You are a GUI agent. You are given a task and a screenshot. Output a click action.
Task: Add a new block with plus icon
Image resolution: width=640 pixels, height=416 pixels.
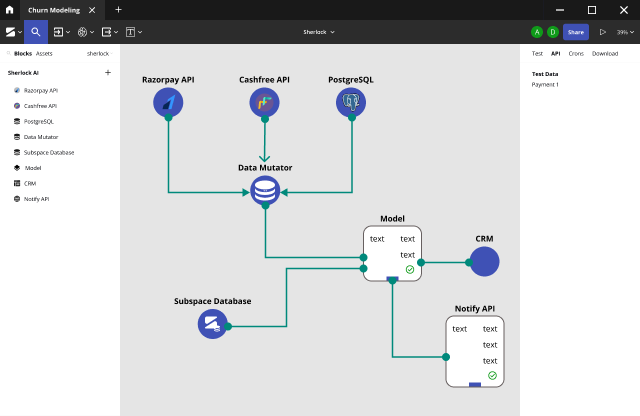click(x=108, y=73)
